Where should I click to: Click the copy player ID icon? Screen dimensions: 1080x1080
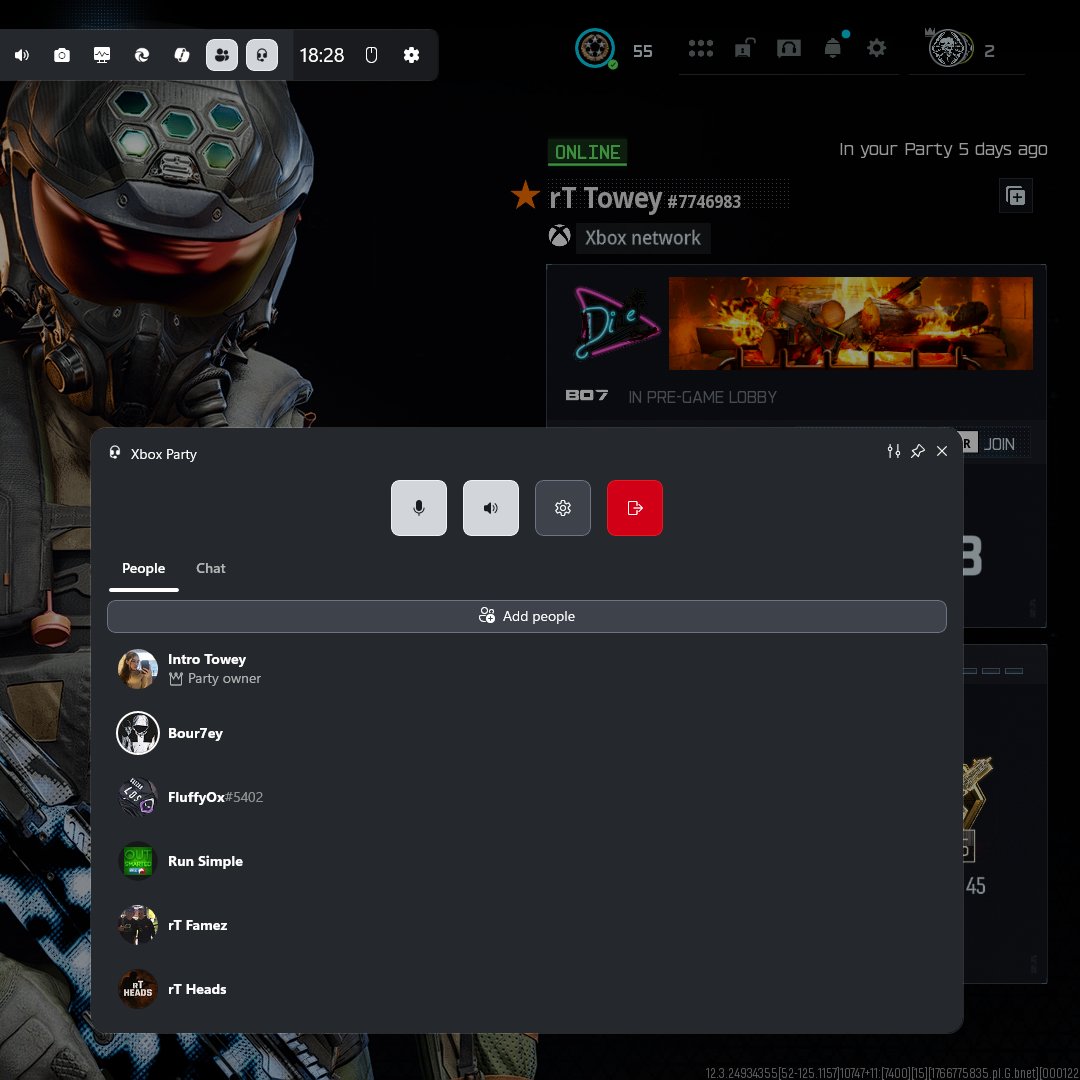1015,196
